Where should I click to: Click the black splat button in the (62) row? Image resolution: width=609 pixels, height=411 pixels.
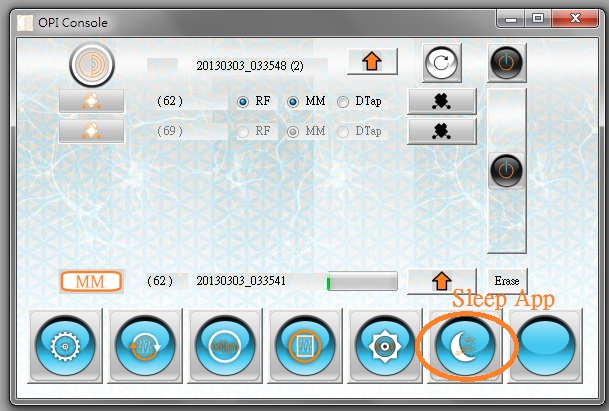pos(442,101)
